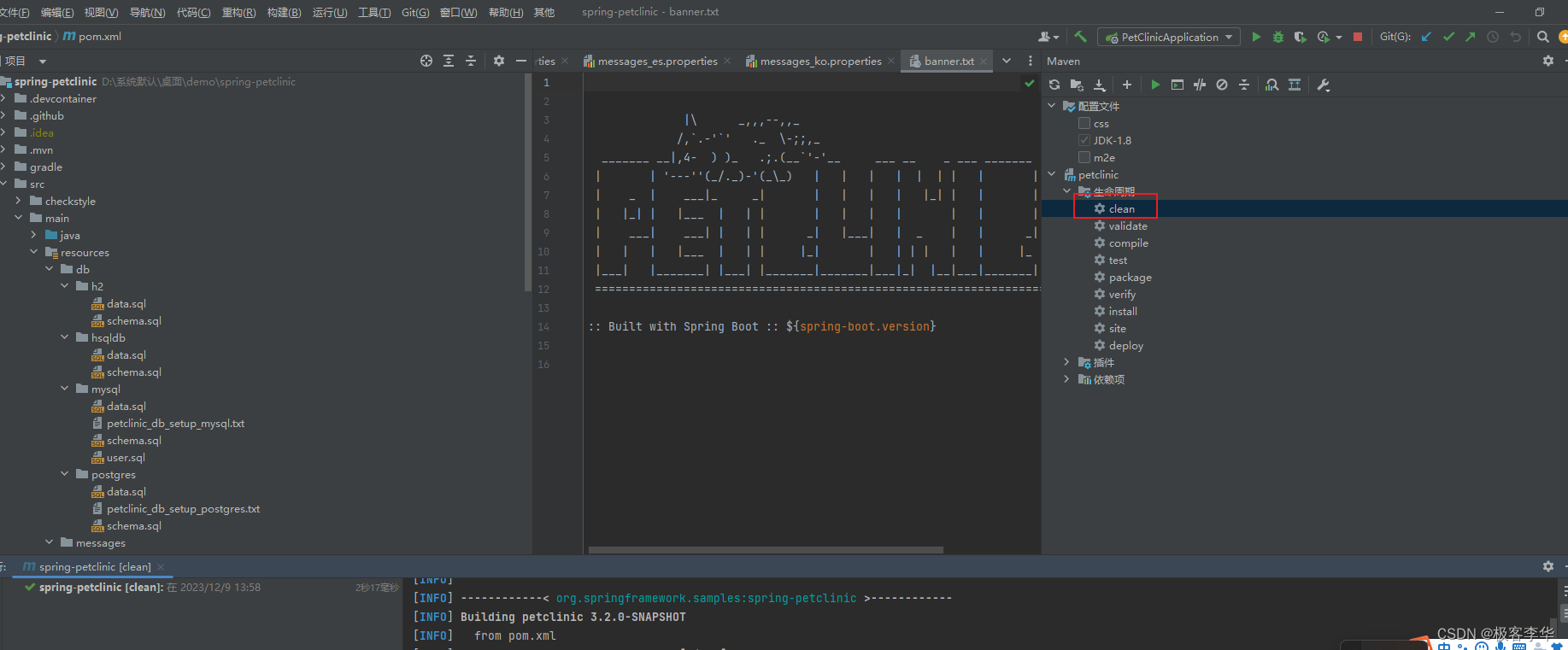Screen dimensions: 1568x650
Task: Check the m2e Maven profile checkbox
Action: coord(1084,157)
